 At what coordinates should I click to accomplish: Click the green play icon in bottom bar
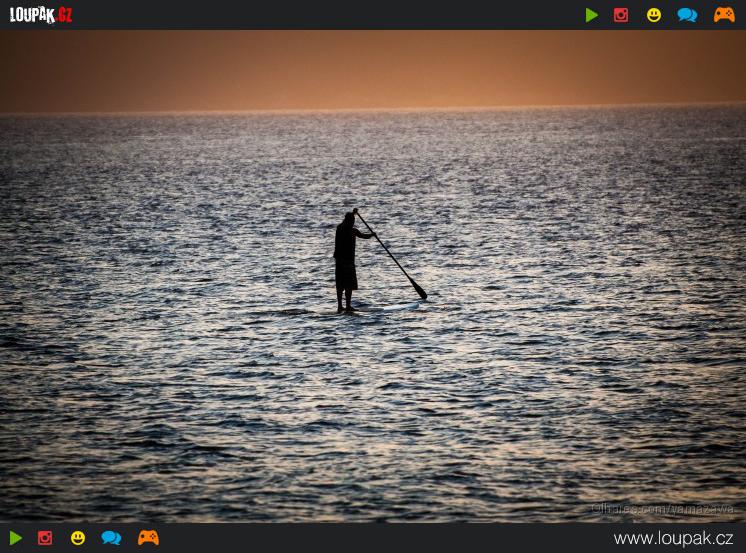(x=15, y=538)
